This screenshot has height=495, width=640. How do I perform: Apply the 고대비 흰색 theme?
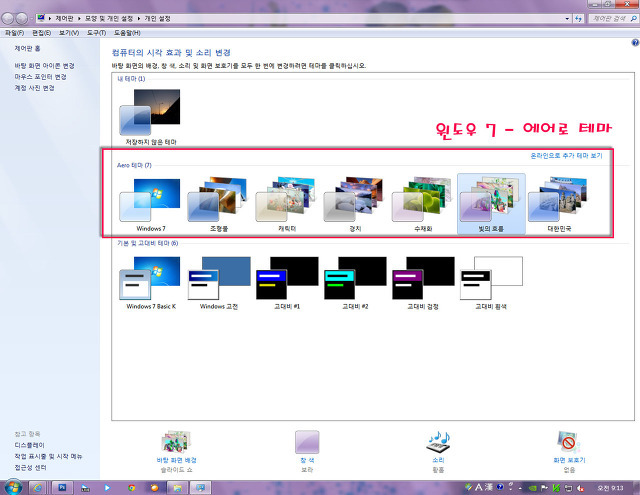pyautogui.click(x=491, y=283)
